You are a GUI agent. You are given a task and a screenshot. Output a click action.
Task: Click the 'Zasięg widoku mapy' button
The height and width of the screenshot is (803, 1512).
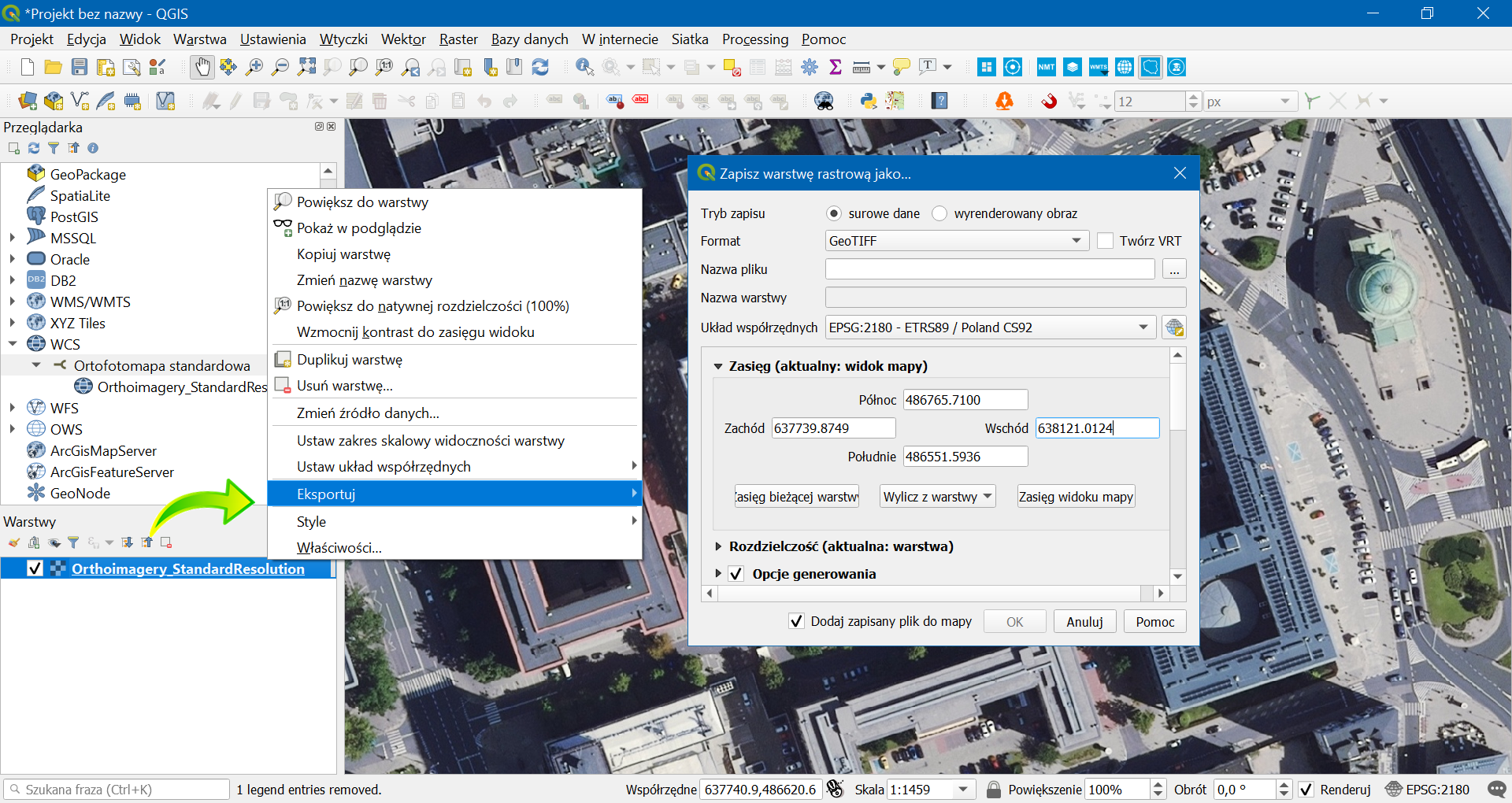pos(1076,497)
